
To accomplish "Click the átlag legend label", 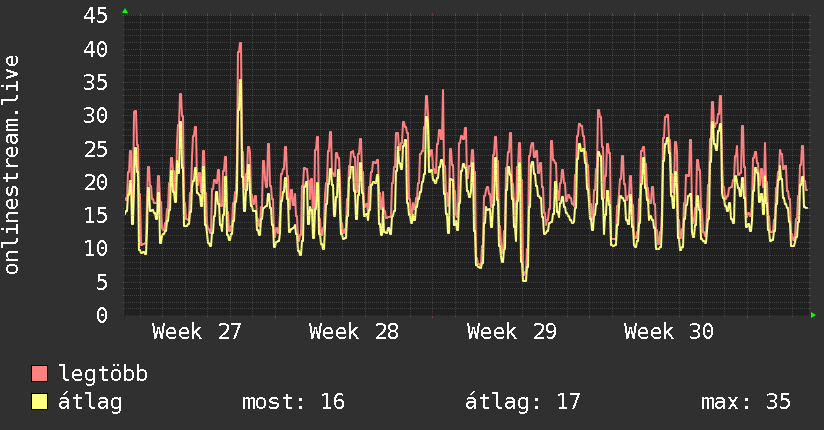I will pos(90,402).
